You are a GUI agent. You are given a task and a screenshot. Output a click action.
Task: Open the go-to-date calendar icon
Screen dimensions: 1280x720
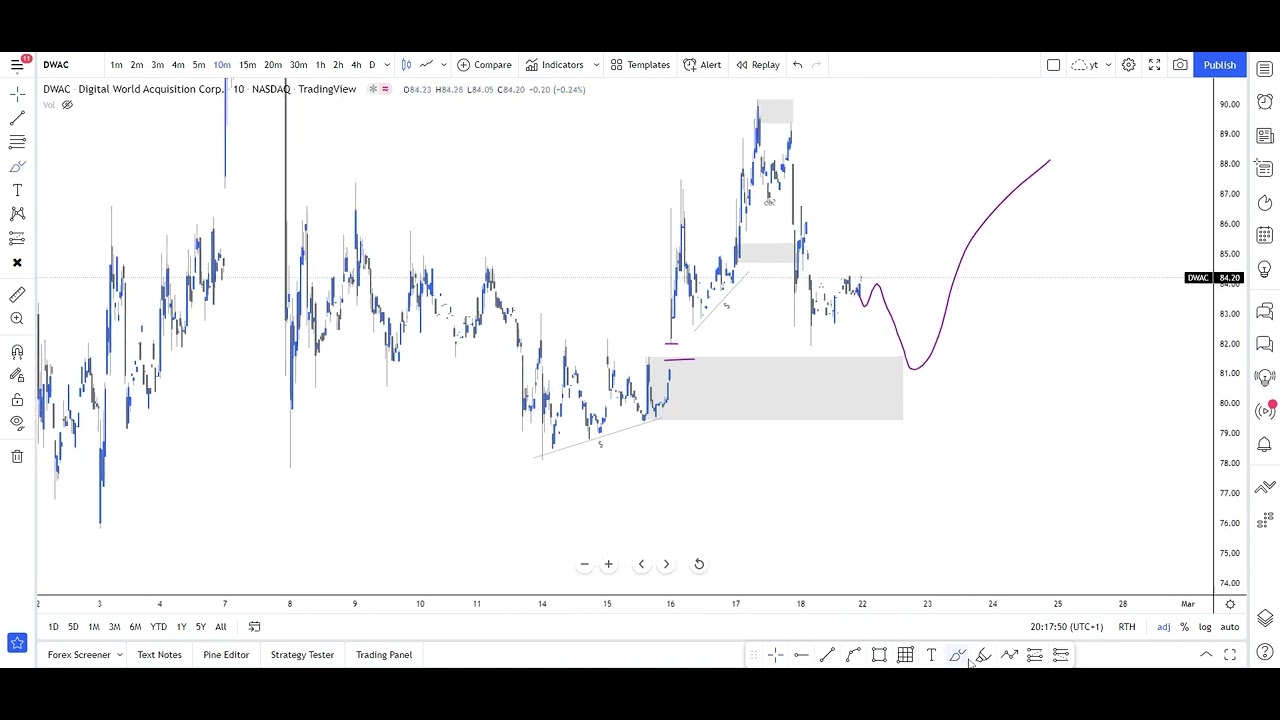coord(254,627)
